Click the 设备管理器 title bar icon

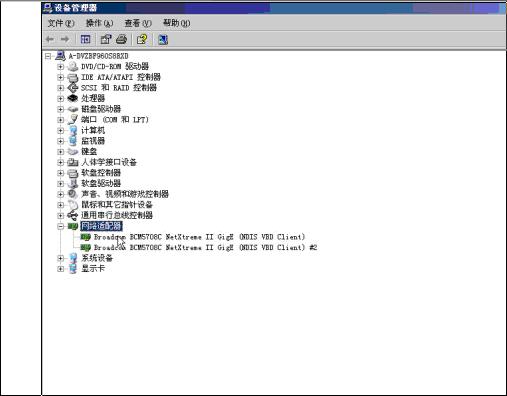[48, 7]
